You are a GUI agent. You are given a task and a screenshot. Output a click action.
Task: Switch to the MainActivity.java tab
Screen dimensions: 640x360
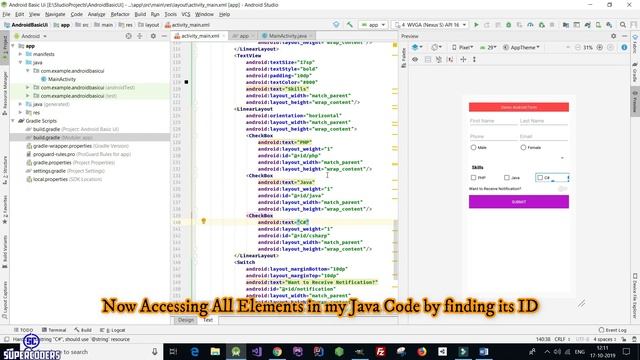288,36
